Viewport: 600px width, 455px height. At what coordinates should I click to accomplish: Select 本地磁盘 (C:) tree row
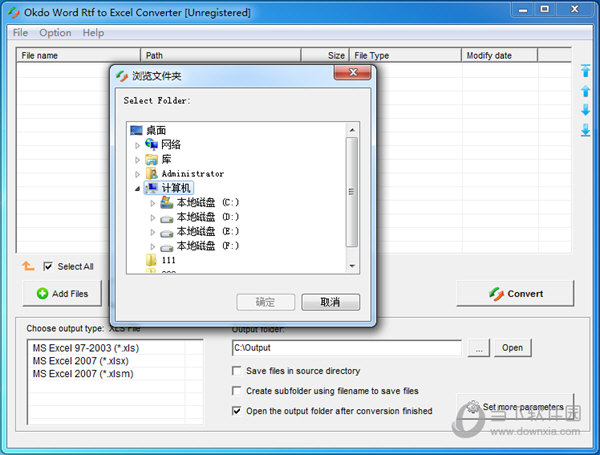click(208, 202)
